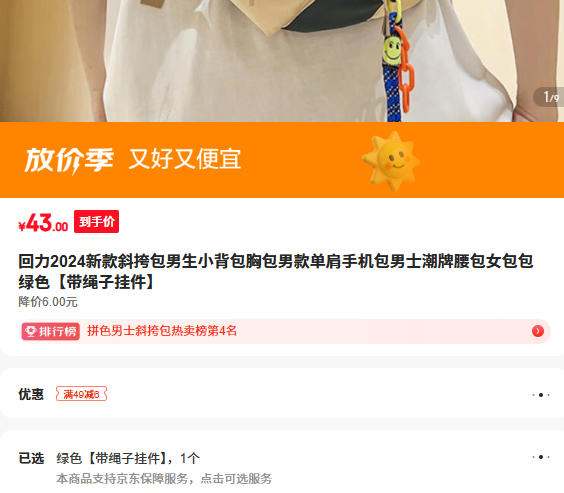Select the 优惠 label

31,394
